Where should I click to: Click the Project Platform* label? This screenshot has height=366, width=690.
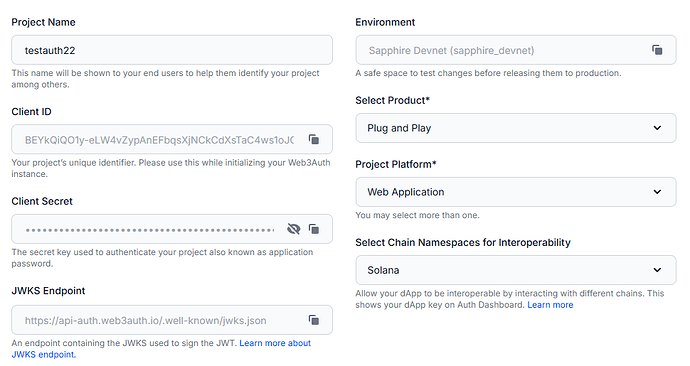click(396, 164)
